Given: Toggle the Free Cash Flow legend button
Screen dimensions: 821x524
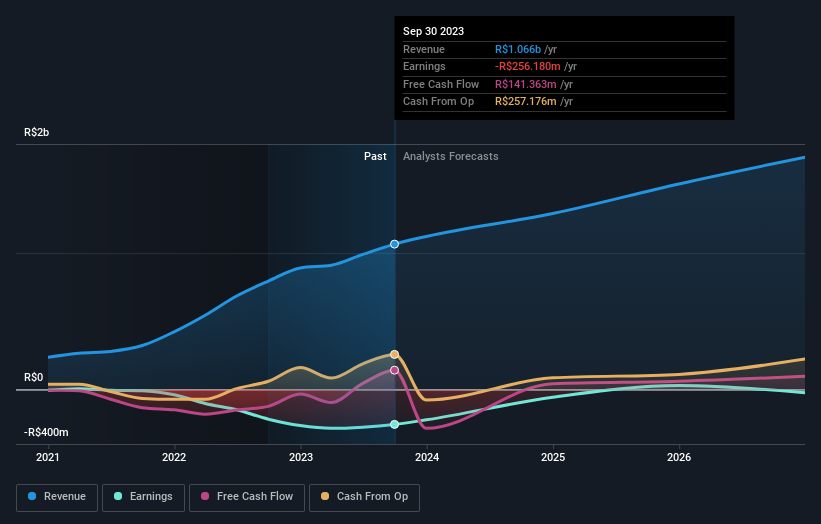Looking at the screenshot, I should click(x=247, y=497).
